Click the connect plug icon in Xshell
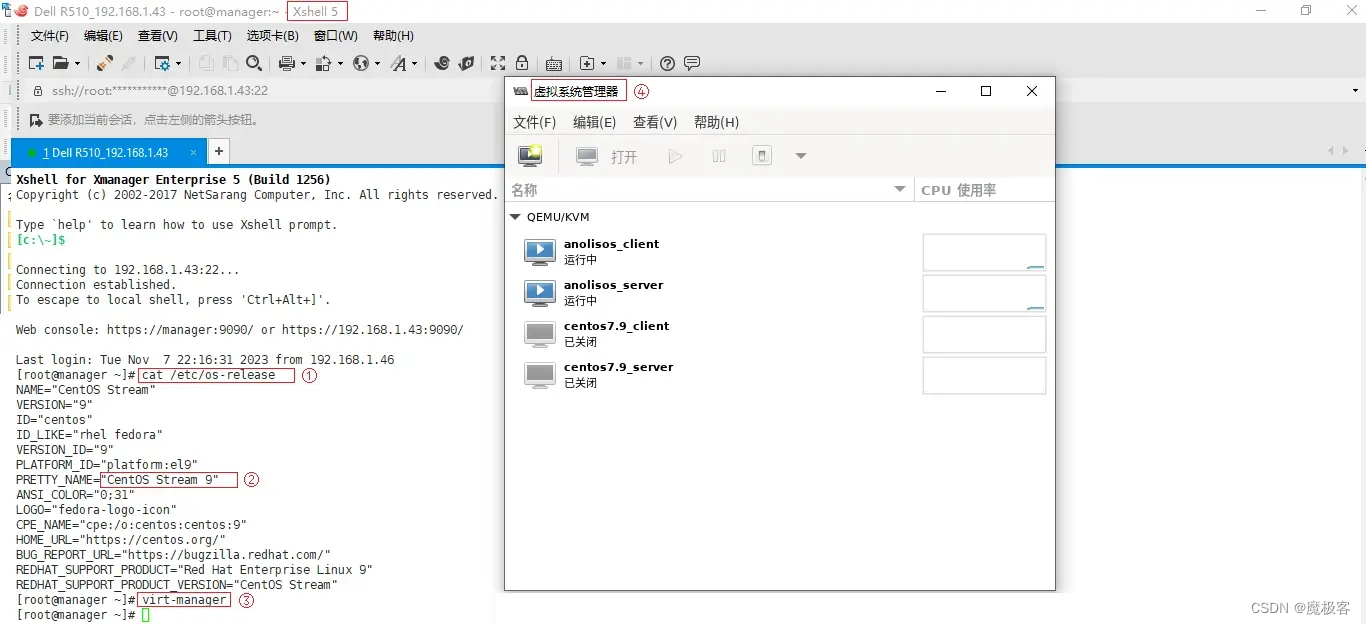The width and height of the screenshot is (1366, 624). tap(104, 63)
